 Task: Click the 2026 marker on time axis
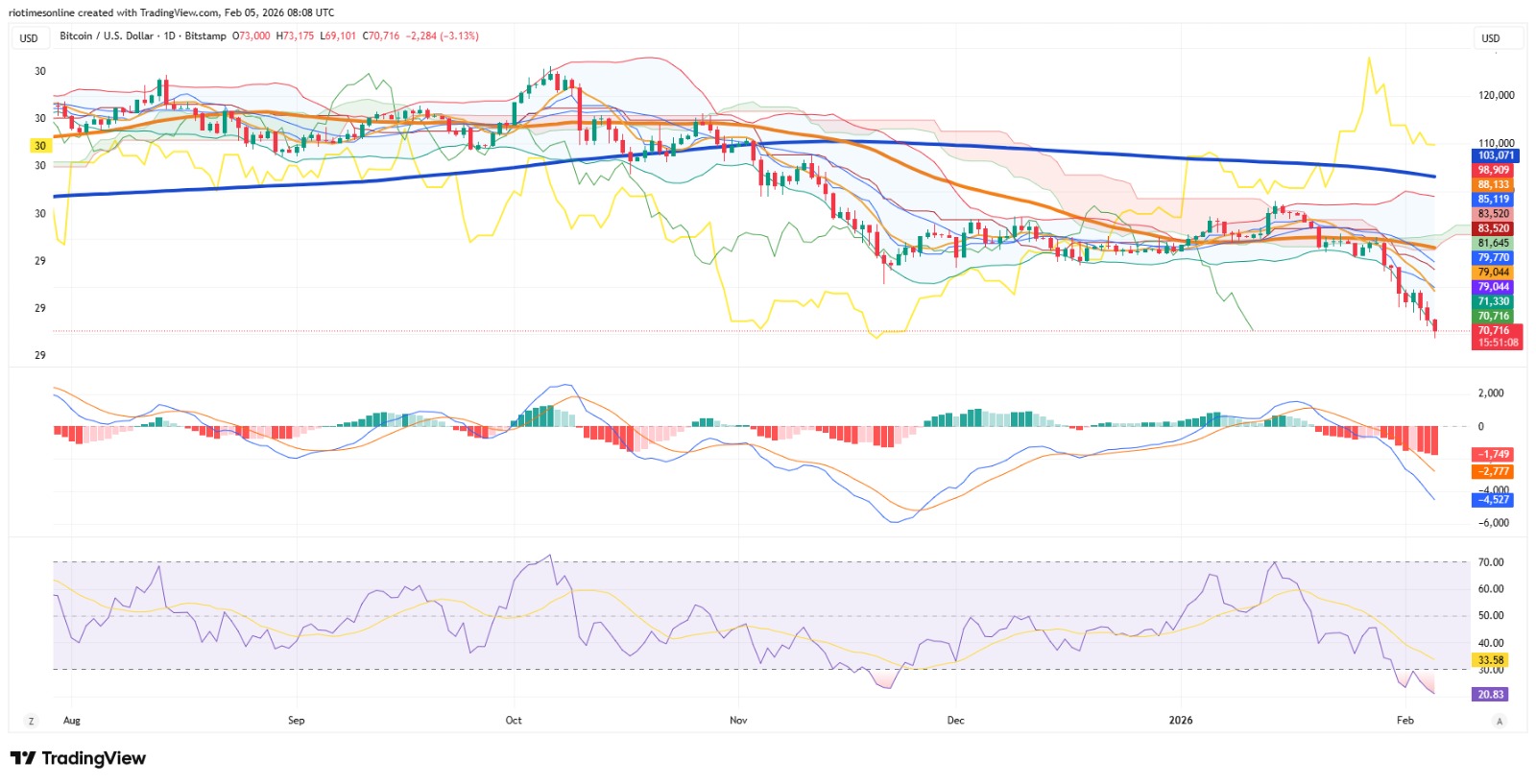coord(1181,720)
